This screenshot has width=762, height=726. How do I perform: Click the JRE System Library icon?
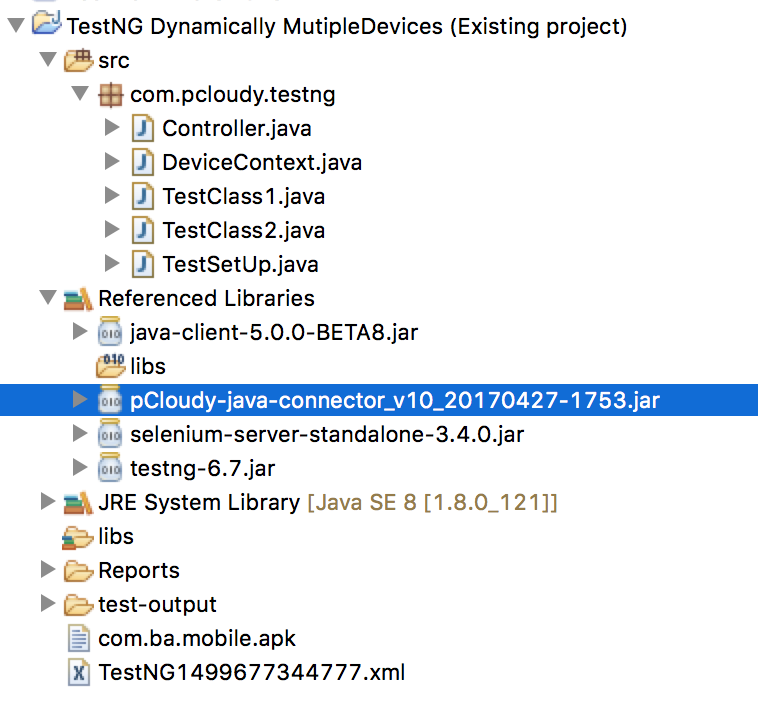78,503
